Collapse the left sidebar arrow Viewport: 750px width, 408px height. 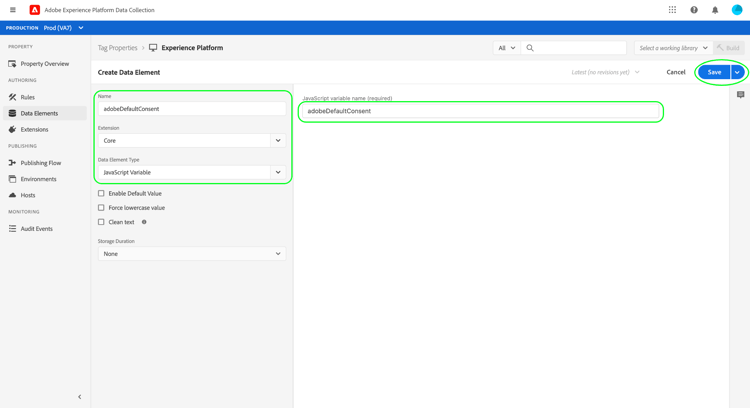79,397
